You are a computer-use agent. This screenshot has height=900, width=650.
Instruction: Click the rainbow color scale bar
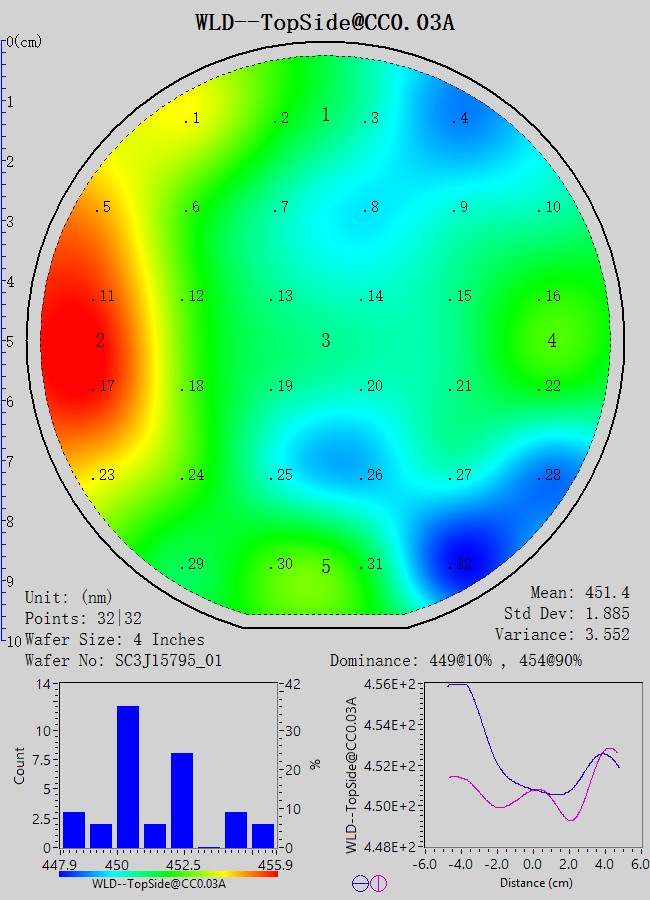pos(168,873)
